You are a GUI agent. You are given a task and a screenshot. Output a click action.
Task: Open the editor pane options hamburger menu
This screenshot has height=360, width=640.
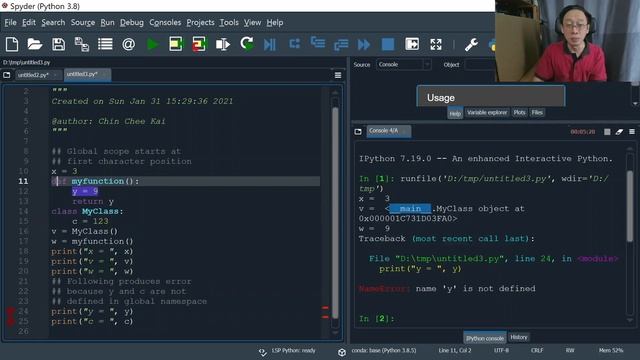point(338,75)
